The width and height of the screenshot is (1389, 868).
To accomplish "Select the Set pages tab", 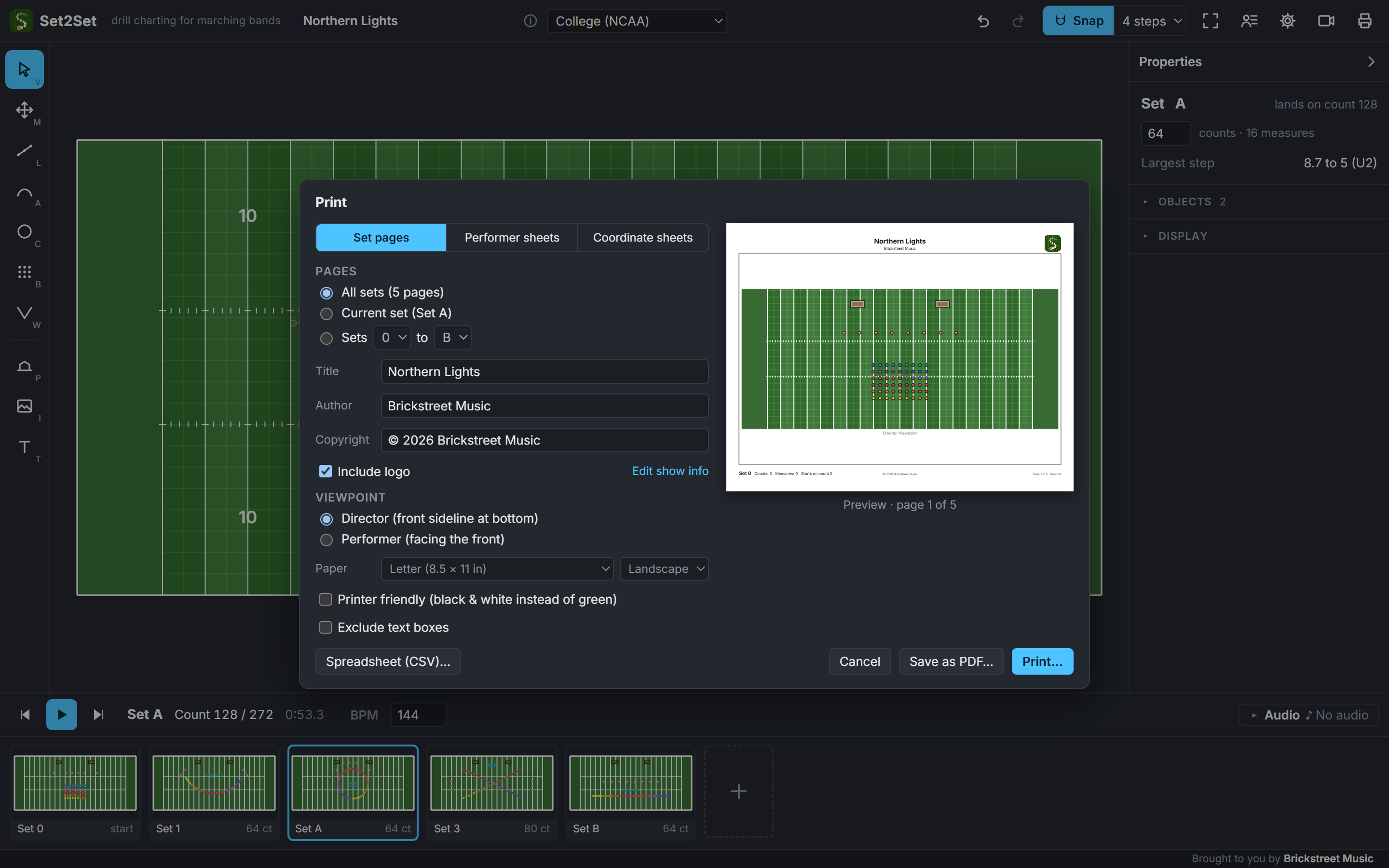I will (x=381, y=238).
